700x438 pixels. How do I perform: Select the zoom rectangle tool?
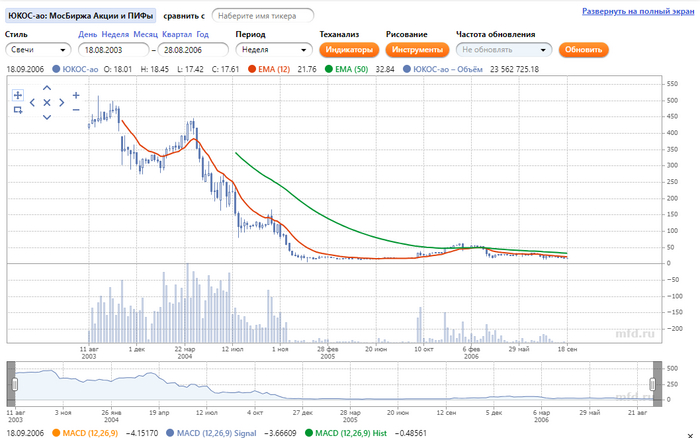coord(18,110)
